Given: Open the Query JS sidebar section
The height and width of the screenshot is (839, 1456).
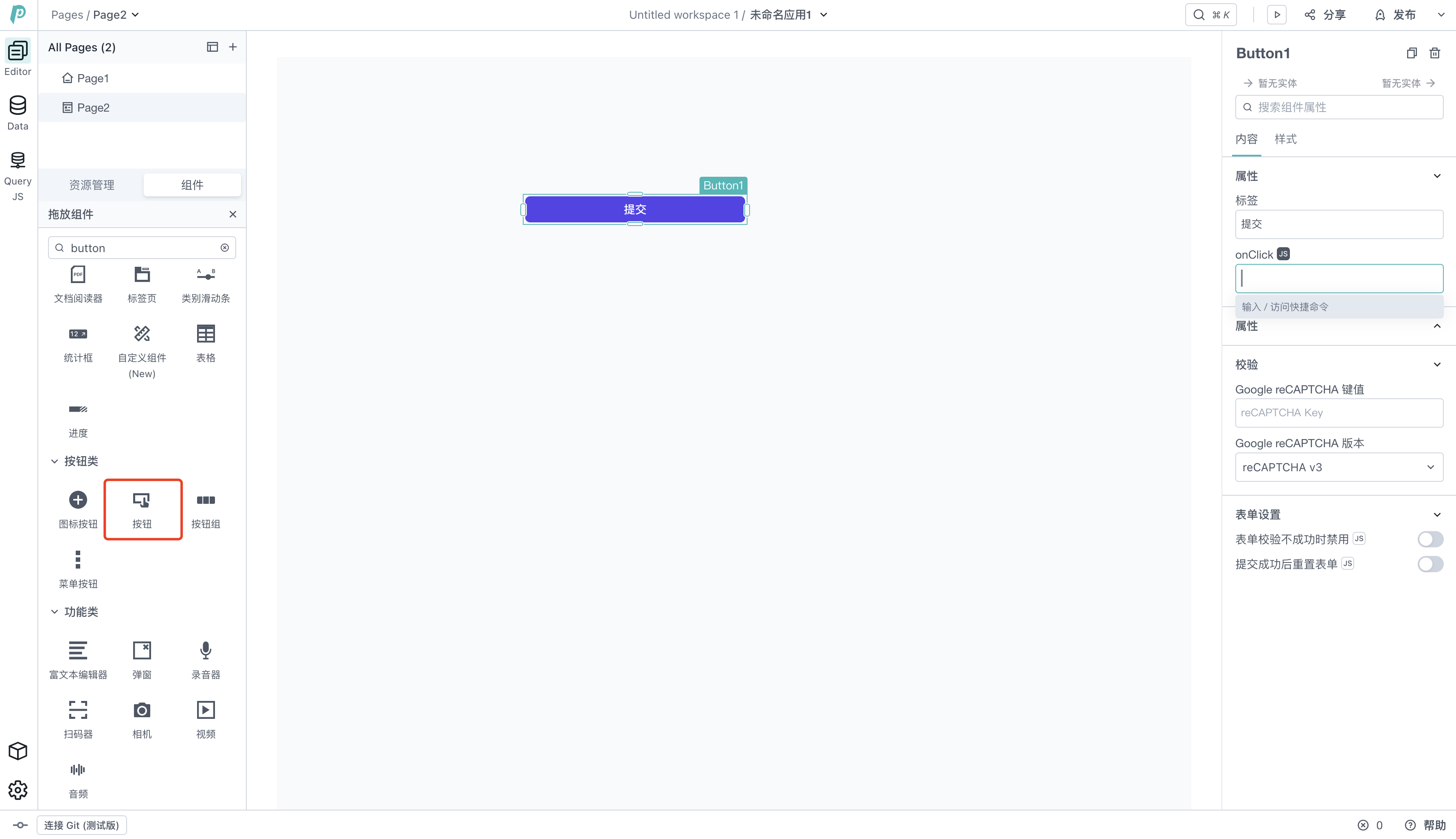Looking at the screenshot, I should pyautogui.click(x=18, y=176).
